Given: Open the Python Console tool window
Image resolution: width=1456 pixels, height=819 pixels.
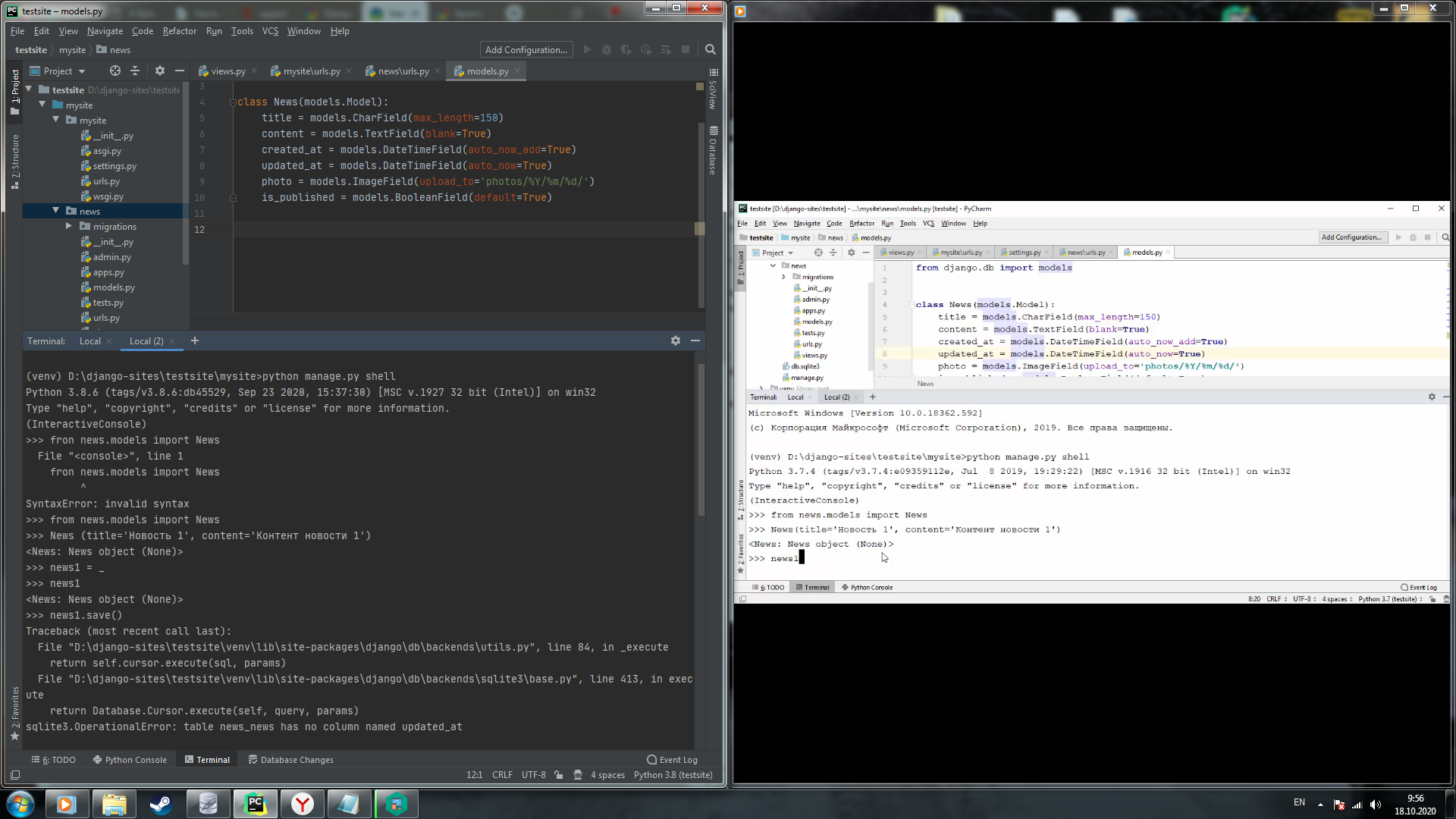Looking at the screenshot, I should [x=130, y=760].
